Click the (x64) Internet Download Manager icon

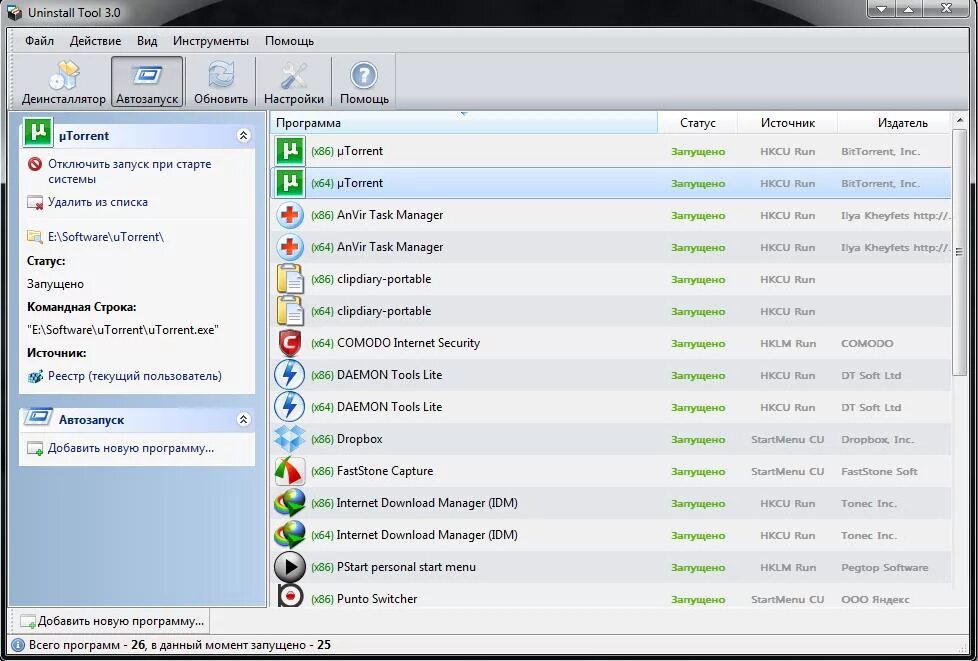point(290,534)
